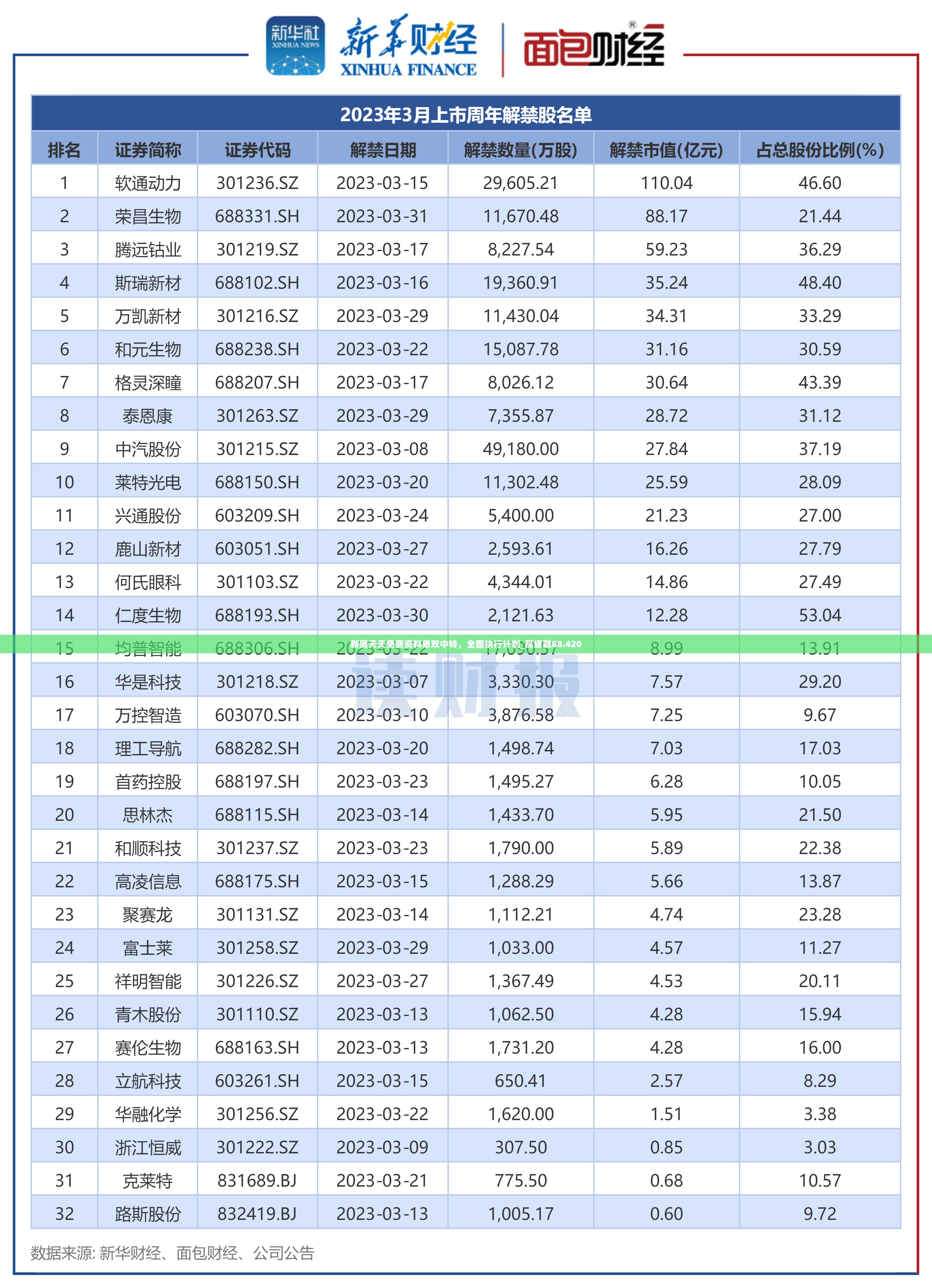
Task: Select the stock name 理工导航
Action: 148,749
